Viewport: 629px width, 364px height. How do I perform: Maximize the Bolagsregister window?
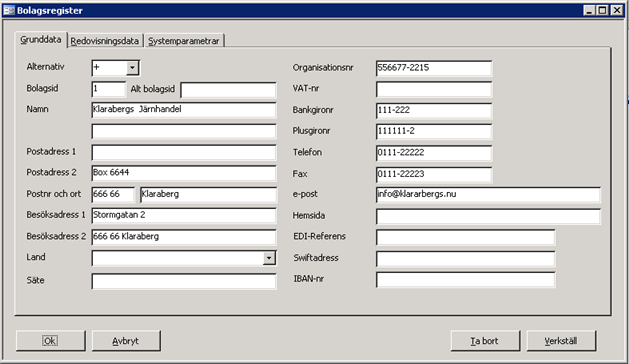603,10
